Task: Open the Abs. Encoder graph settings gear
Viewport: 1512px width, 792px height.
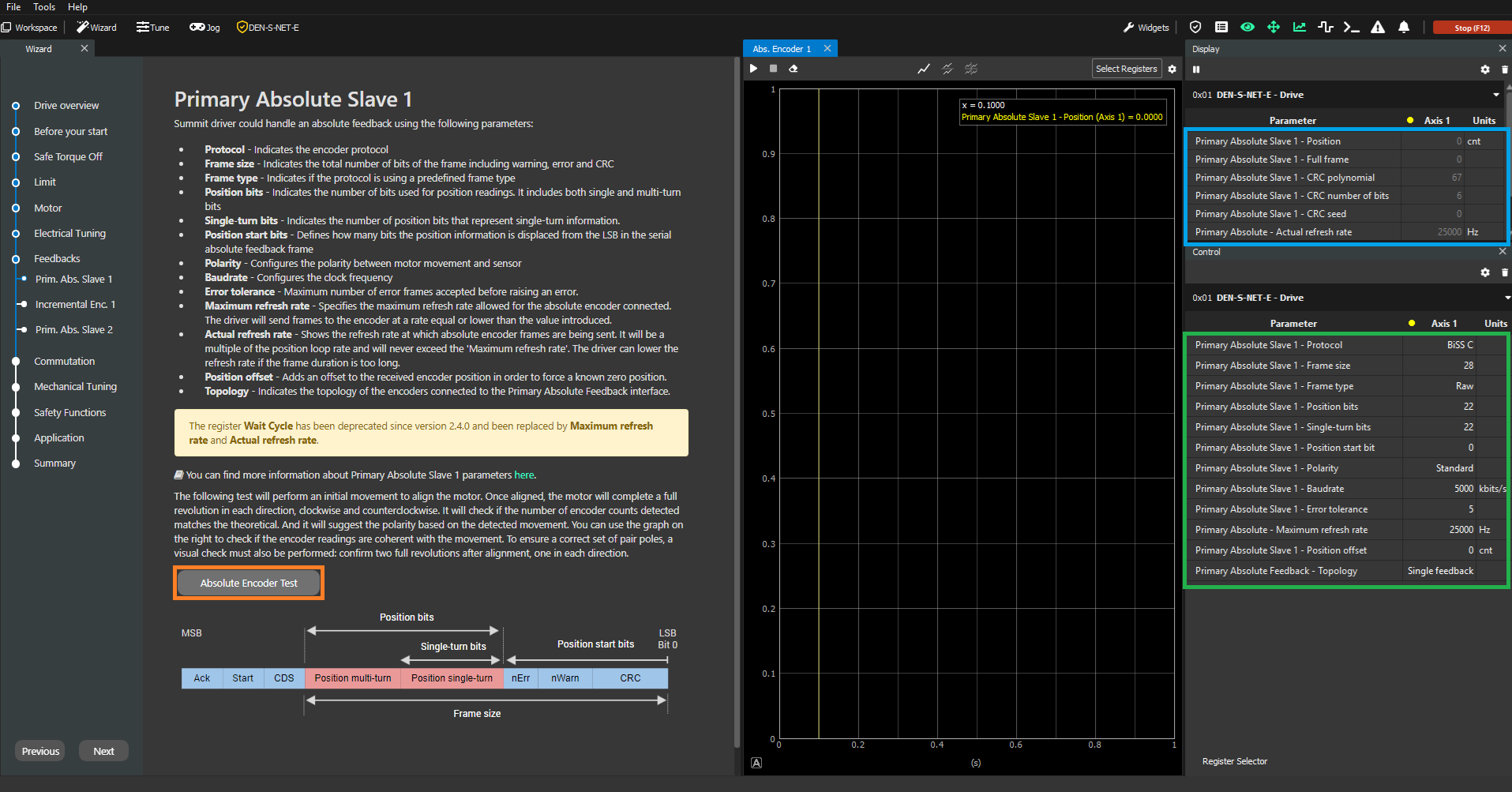Action: coord(1172,69)
